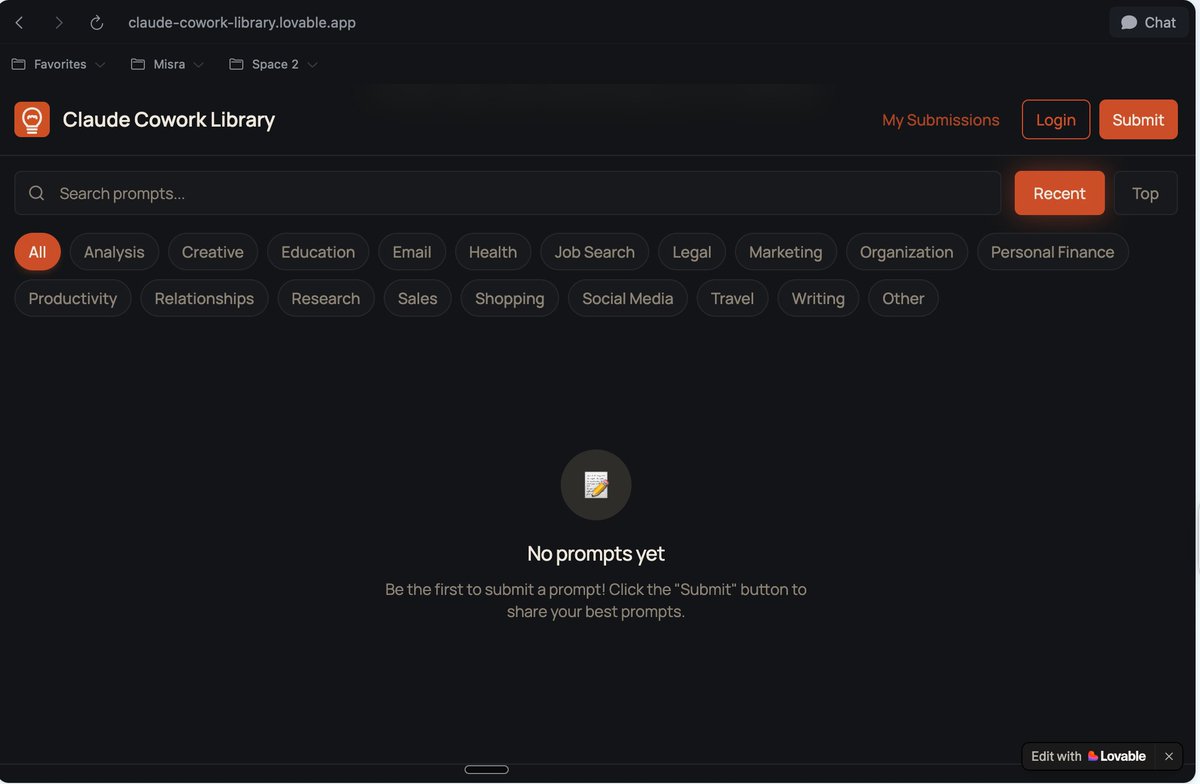Expand the Space 2 bookmark chevron
This screenshot has width=1200, height=784.
pos(312,65)
